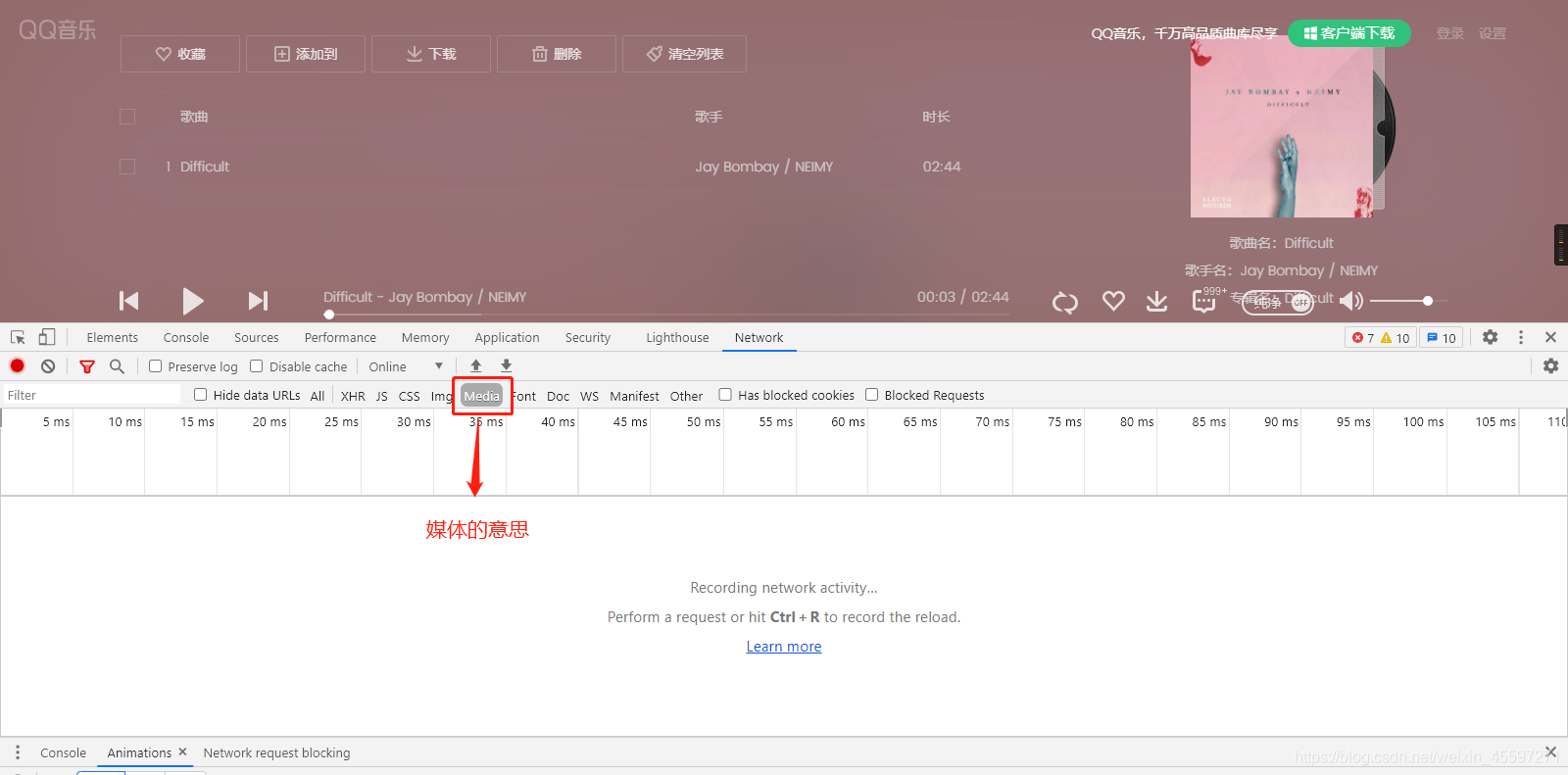Click the 添加到 add-to button
The height and width of the screenshot is (775, 1568).
point(306,54)
